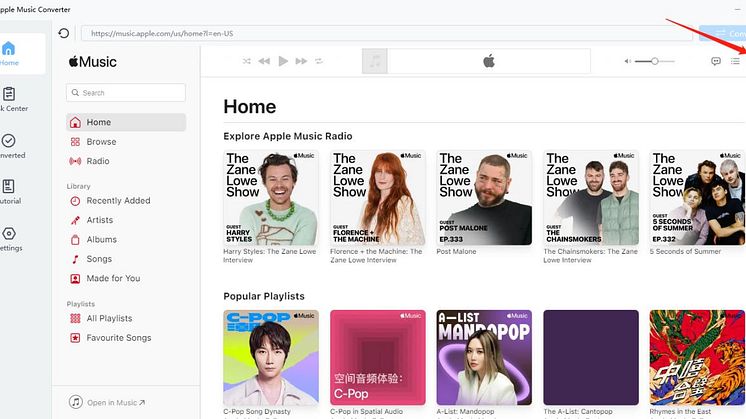Open the Up Next queue list icon

coord(735,61)
